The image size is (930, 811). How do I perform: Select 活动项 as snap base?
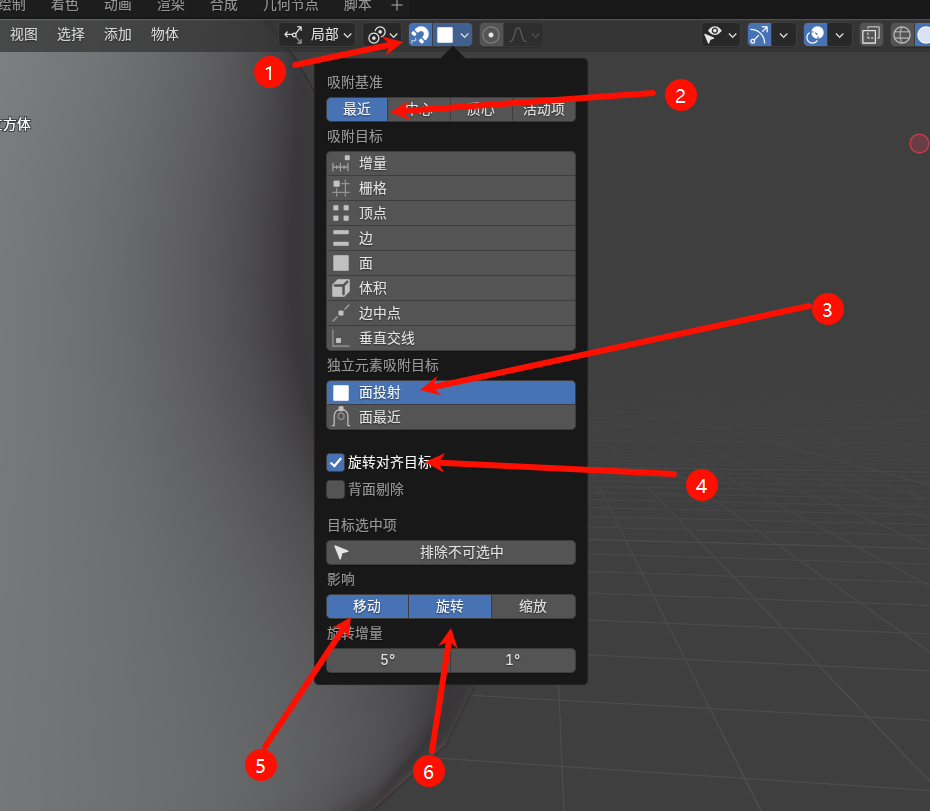544,110
